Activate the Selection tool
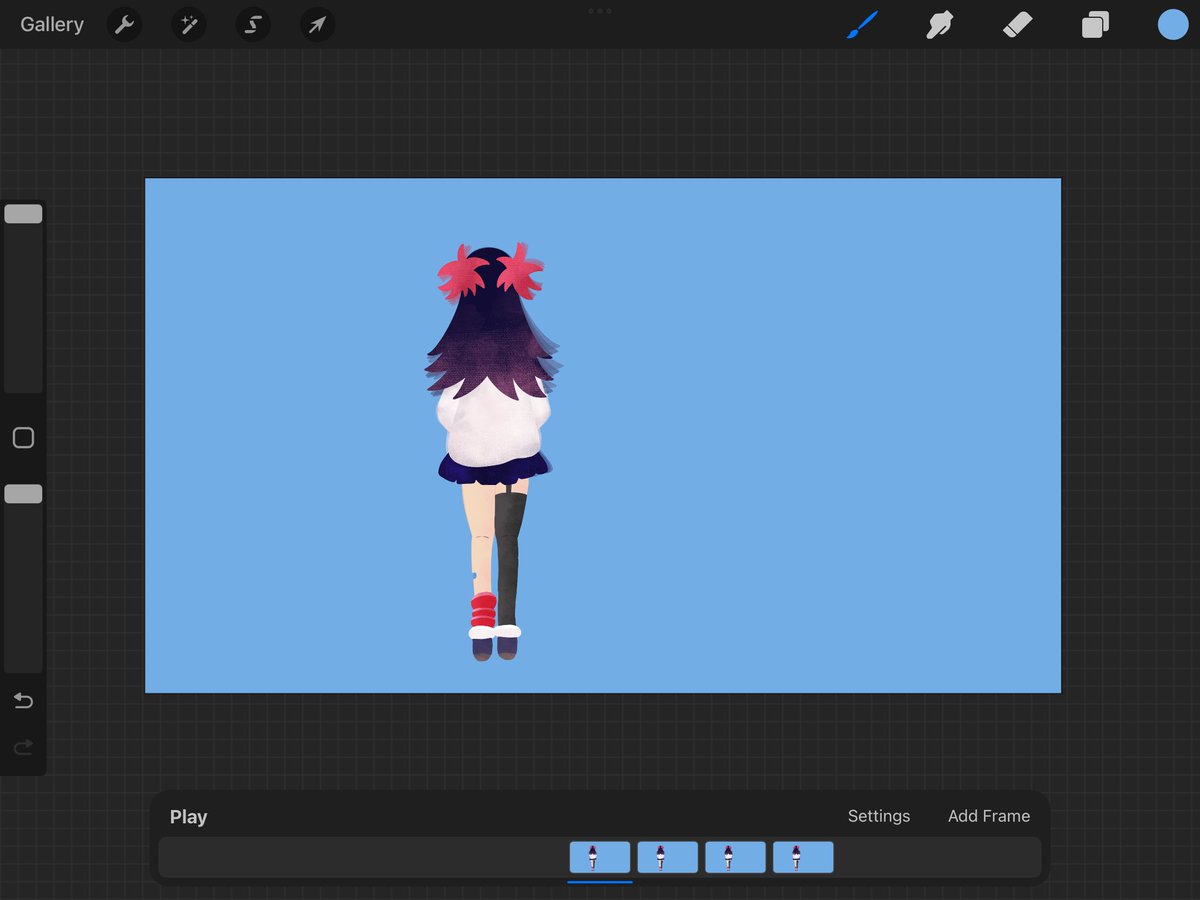Viewport: 1200px width, 900px height. point(253,25)
